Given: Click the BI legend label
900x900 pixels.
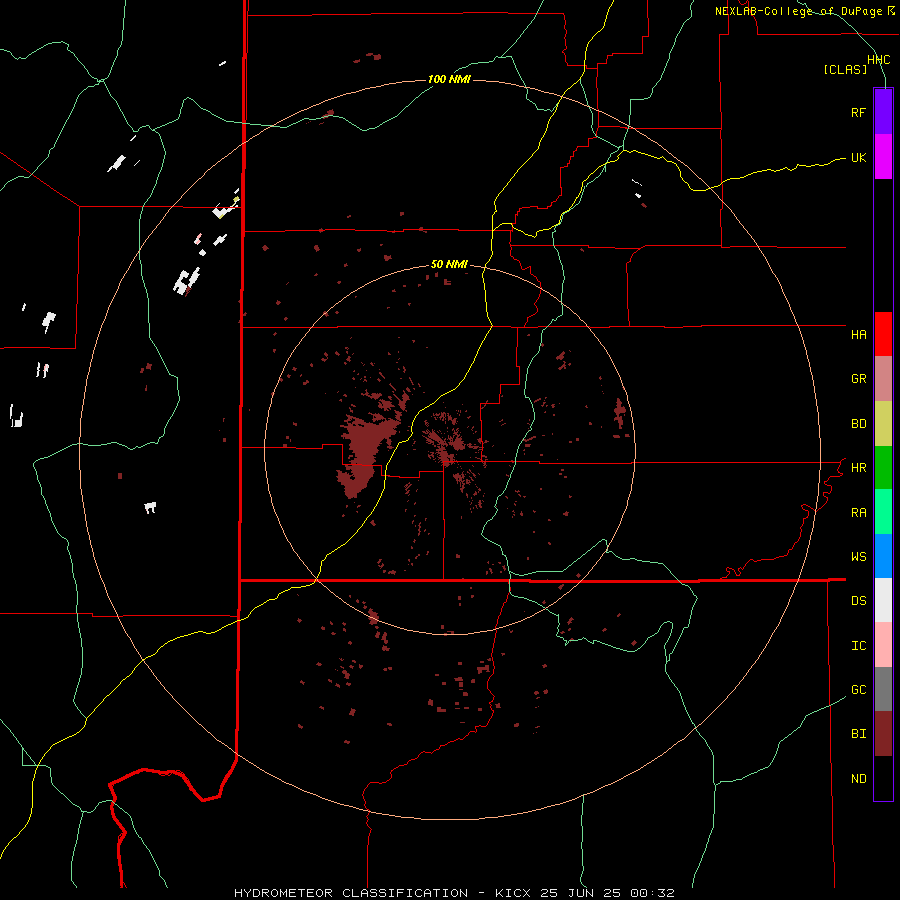Looking at the screenshot, I should 858,734.
